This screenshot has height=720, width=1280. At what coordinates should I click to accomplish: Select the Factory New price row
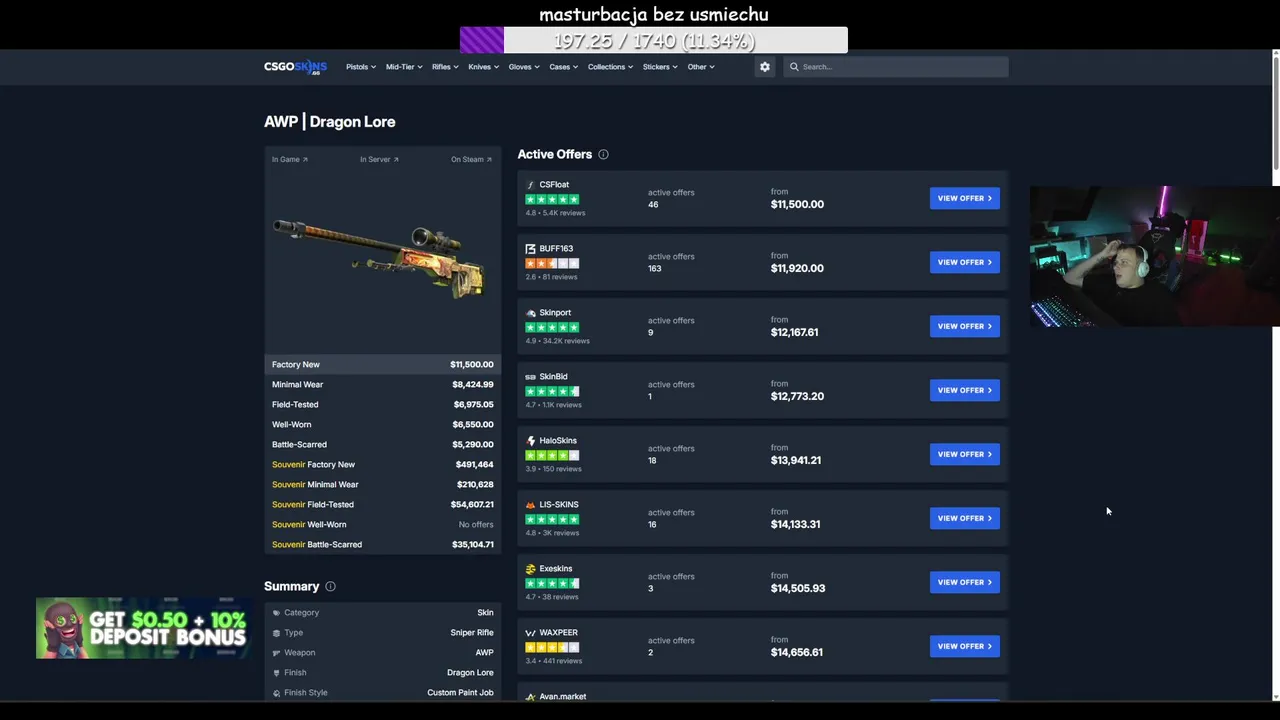point(383,364)
